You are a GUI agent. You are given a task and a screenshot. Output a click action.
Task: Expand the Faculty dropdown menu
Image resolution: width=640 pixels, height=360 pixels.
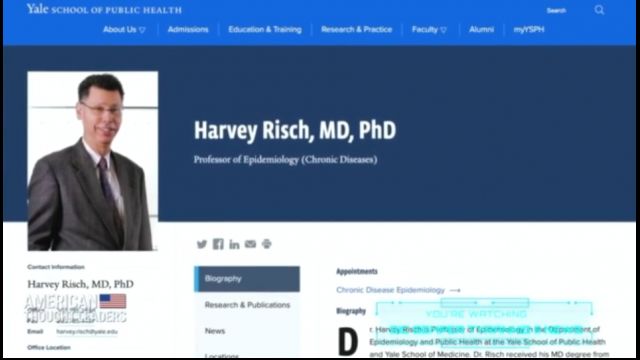click(429, 29)
